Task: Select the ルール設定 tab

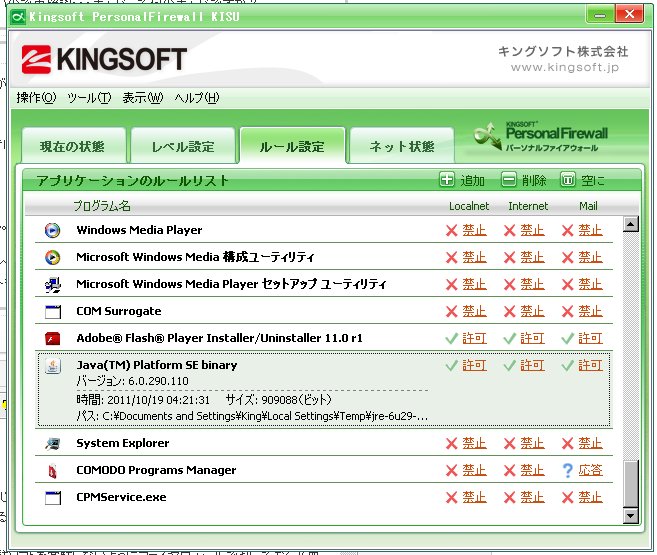Action: coord(292,146)
